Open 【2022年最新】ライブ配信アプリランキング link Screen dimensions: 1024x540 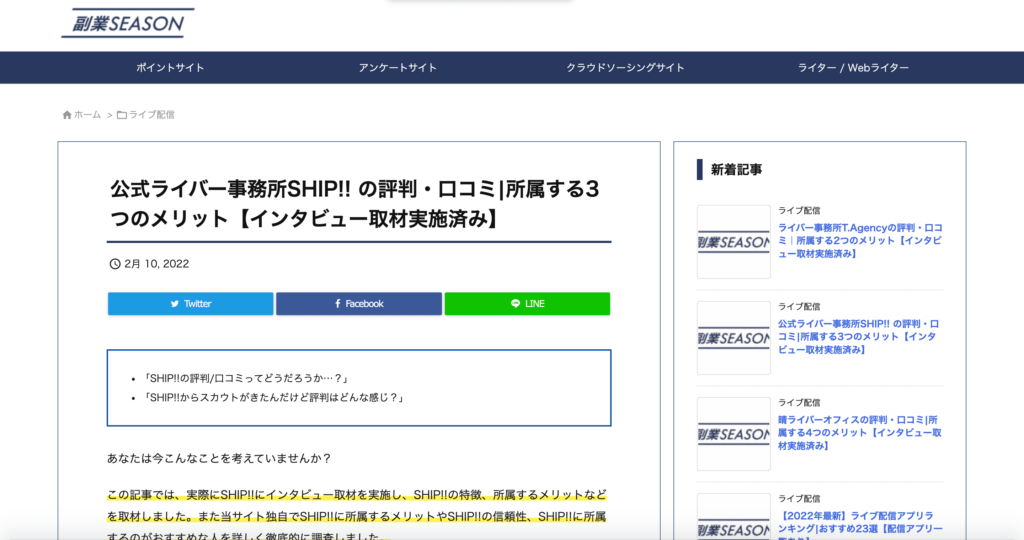tap(859, 526)
